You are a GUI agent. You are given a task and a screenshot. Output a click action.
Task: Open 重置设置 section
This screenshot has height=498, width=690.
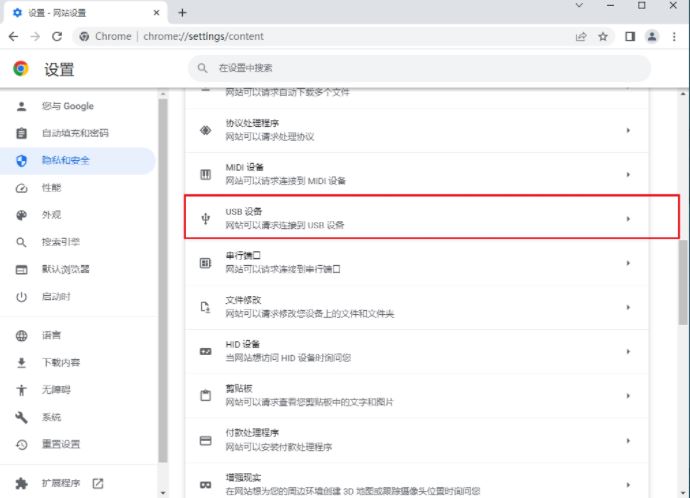coord(77,444)
